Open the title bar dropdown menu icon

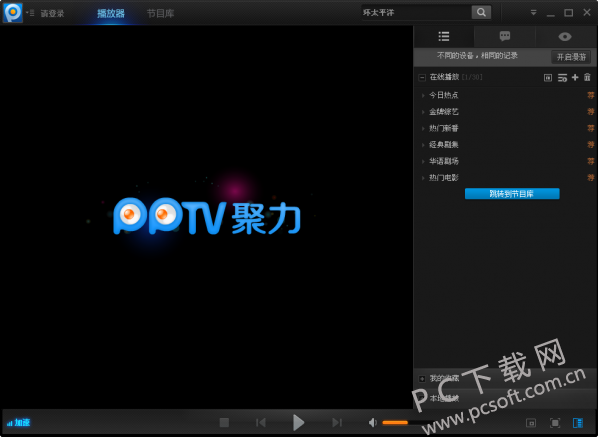click(x=533, y=13)
